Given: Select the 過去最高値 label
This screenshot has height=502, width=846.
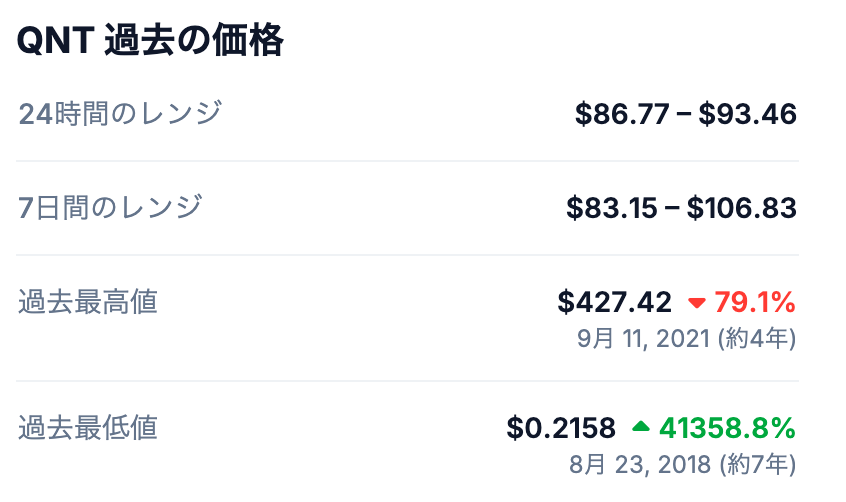Looking at the screenshot, I should pos(88,301).
